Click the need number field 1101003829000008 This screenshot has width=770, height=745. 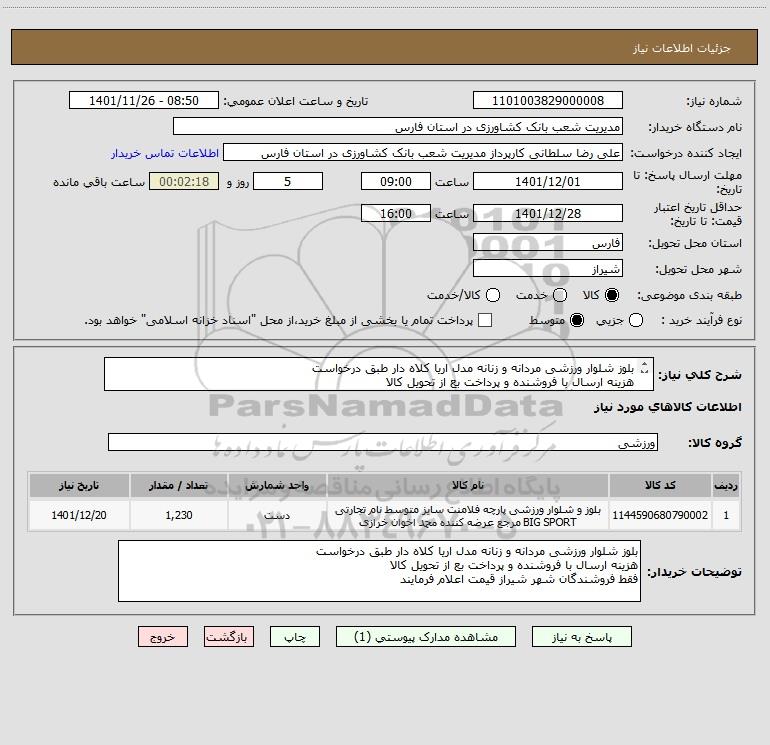point(548,101)
